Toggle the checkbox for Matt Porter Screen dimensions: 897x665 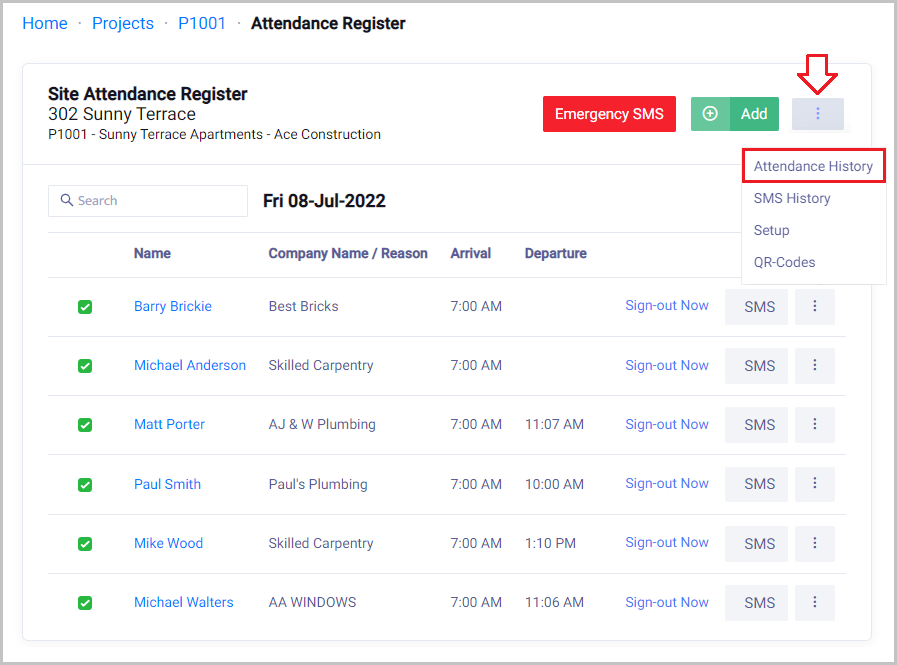pos(85,425)
